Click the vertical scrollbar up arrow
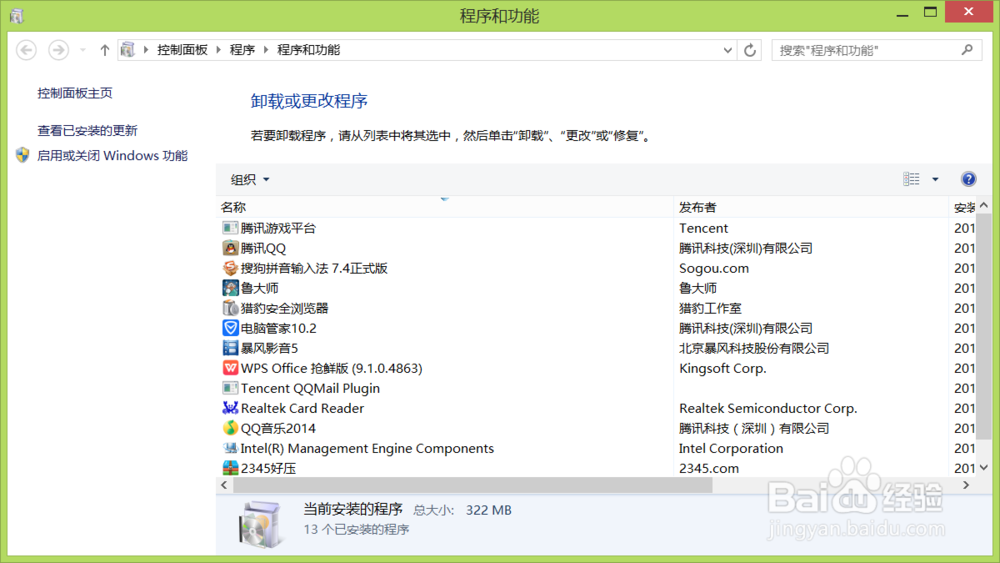This screenshot has height=563, width=1000. (984, 205)
